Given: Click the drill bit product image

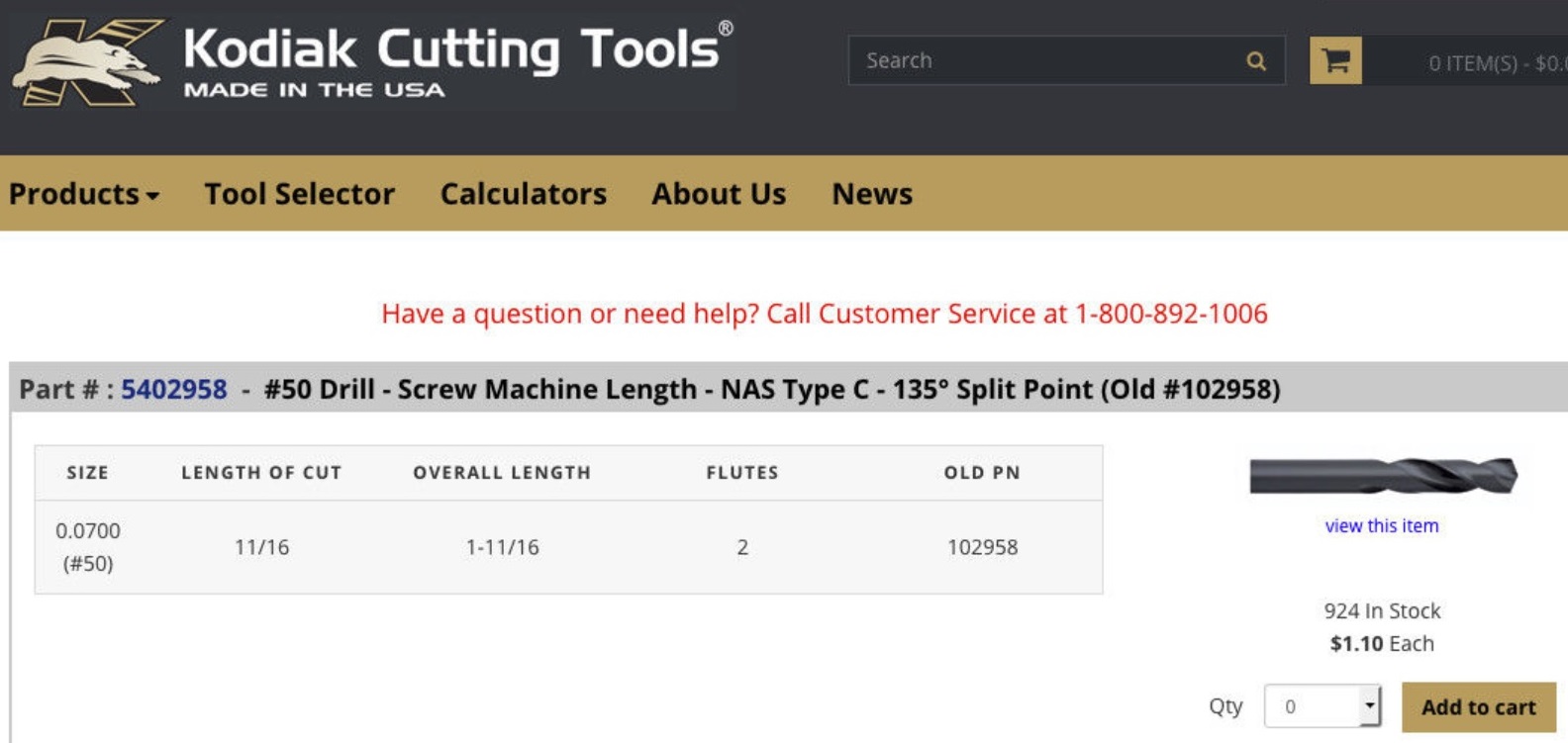Looking at the screenshot, I should point(1382,476).
